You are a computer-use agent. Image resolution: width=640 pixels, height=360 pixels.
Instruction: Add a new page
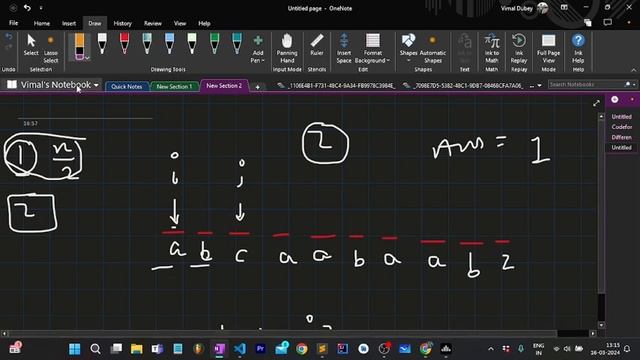[x=615, y=100]
